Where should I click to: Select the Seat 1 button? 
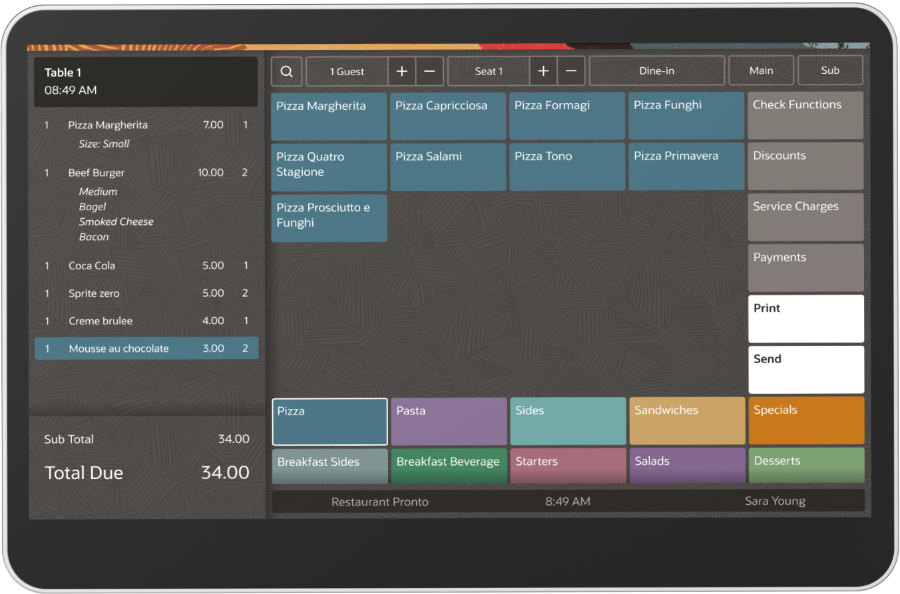click(488, 71)
